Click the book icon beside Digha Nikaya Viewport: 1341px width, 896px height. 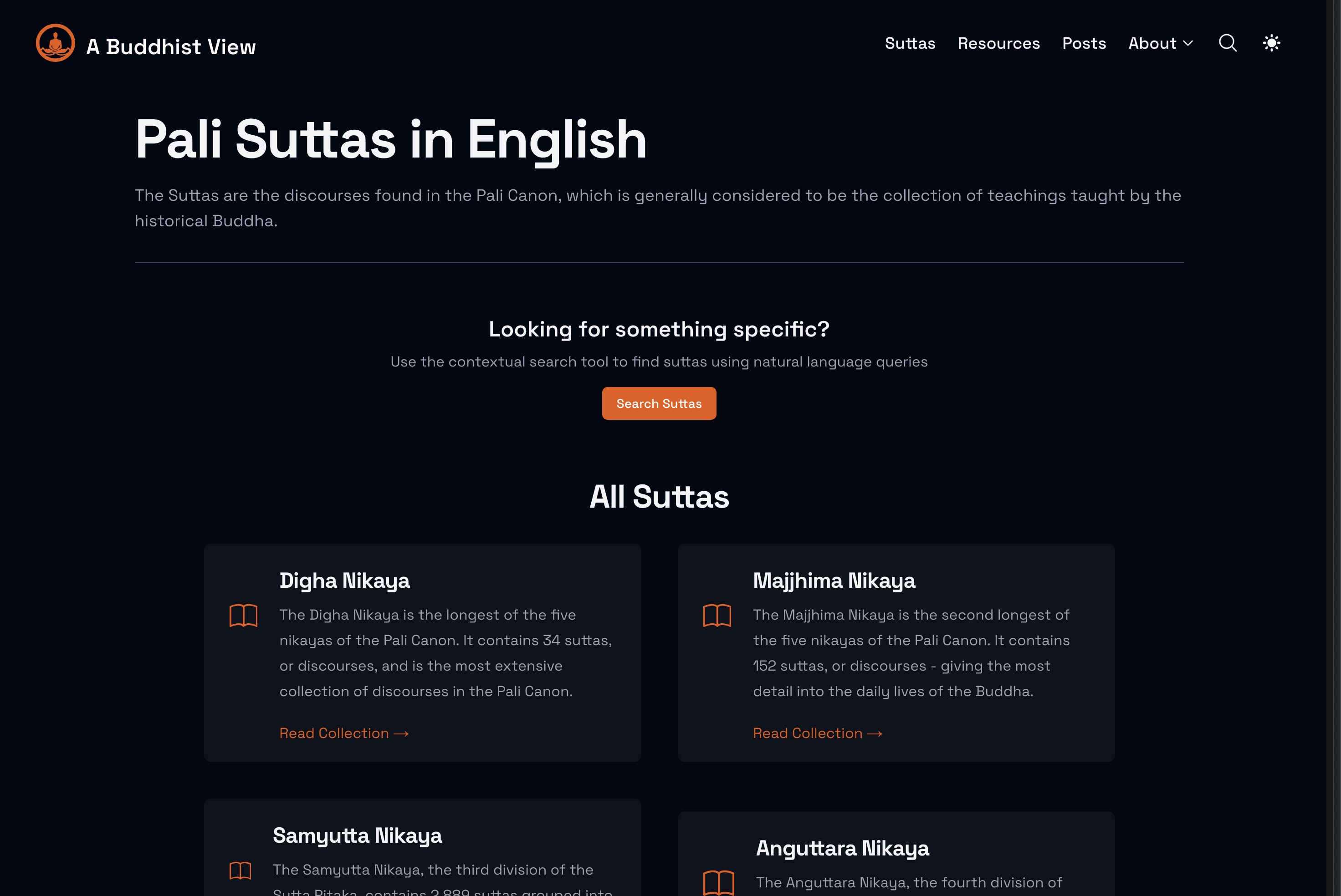(x=244, y=616)
